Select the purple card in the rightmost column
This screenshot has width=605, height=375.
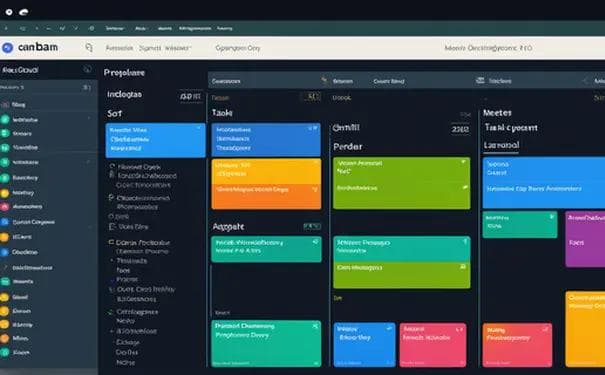pos(585,239)
